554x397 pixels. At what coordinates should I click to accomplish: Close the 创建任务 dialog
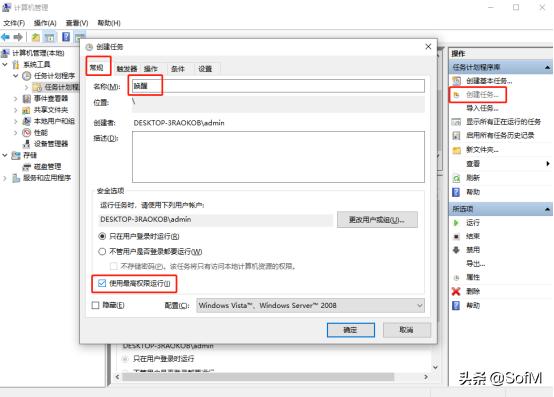coord(428,47)
